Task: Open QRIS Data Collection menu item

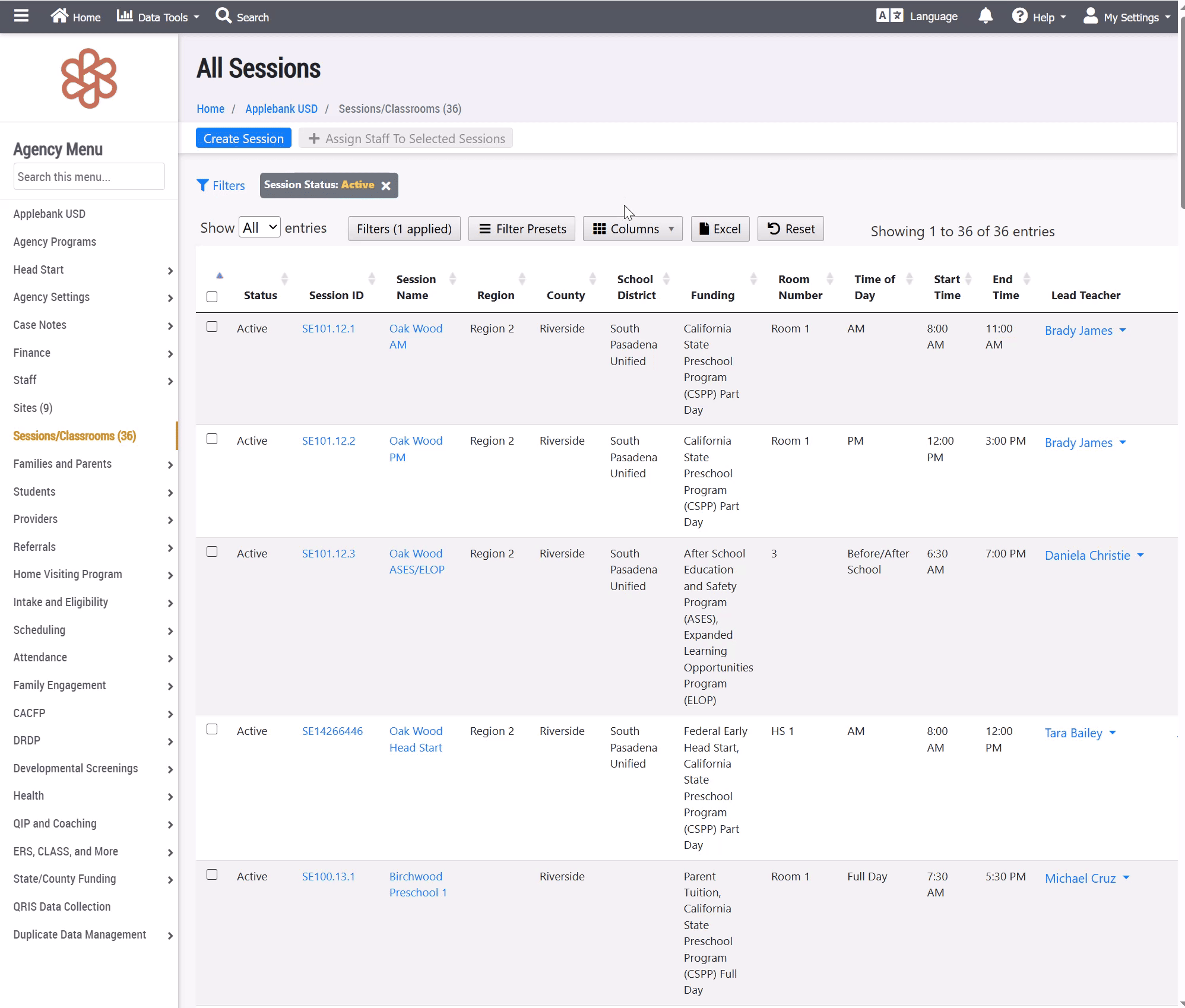Action: click(62, 907)
